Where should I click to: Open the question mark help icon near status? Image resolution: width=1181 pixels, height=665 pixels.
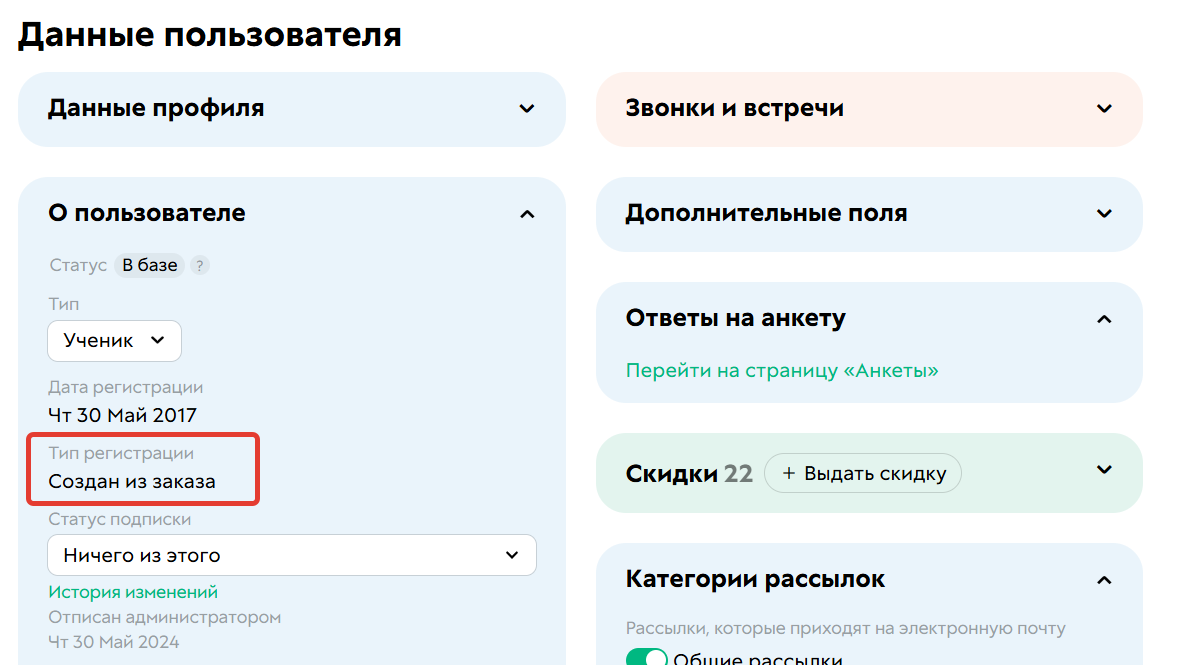click(x=198, y=265)
